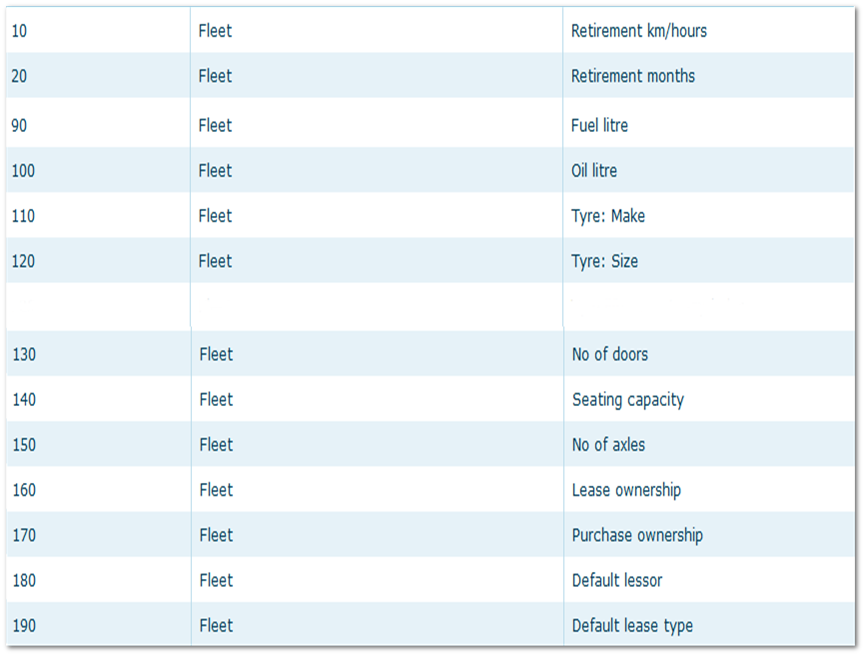Image resolution: width=865 pixels, height=656 pixels.
Task: Click the "Tyre: Make" cell
Action: point(608,216)
